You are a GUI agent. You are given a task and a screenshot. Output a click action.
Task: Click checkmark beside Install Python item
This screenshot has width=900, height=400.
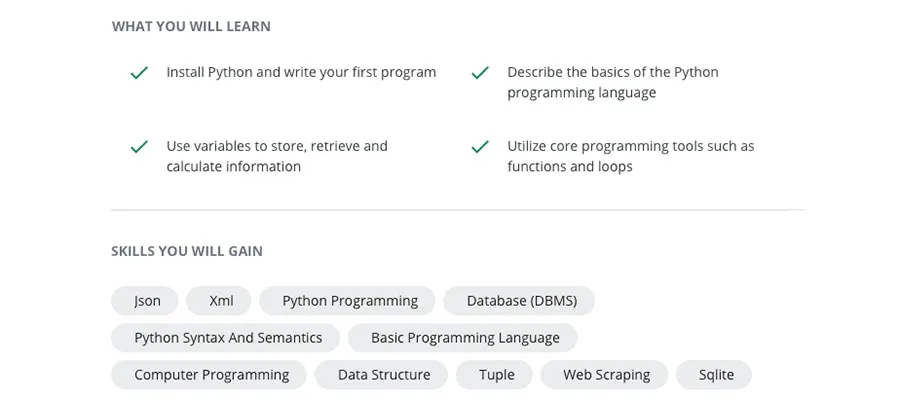tap(139, 73)
